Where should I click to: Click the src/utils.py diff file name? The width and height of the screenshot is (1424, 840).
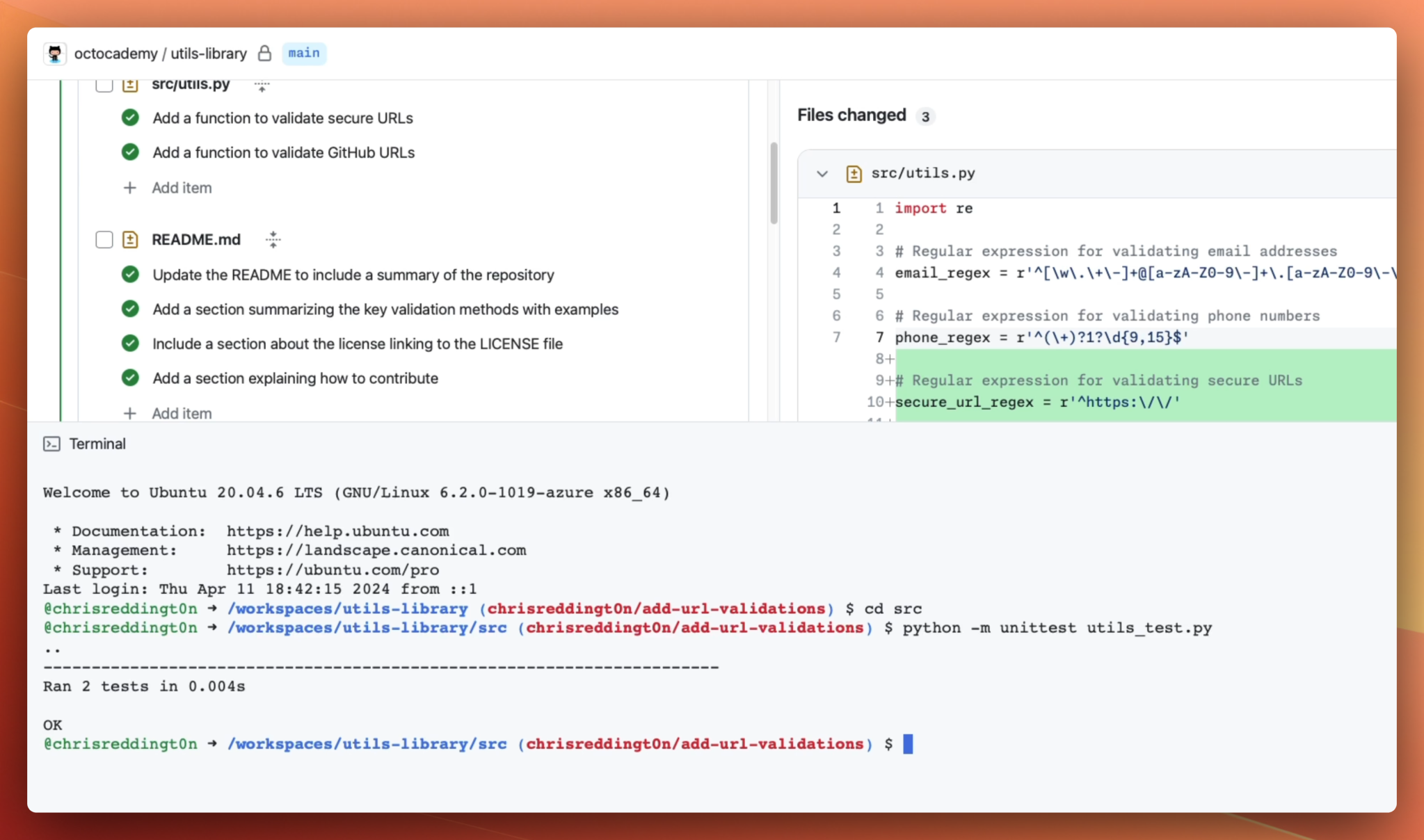pos(923,173)
